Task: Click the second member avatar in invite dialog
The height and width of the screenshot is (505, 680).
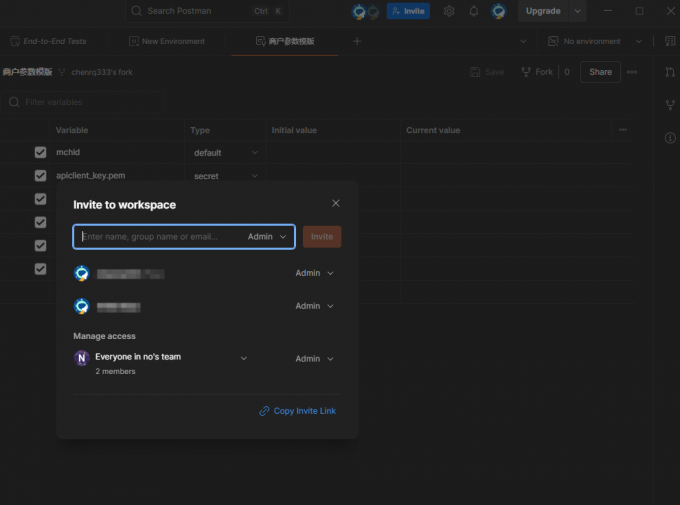Action: click(x=82, y=306)
